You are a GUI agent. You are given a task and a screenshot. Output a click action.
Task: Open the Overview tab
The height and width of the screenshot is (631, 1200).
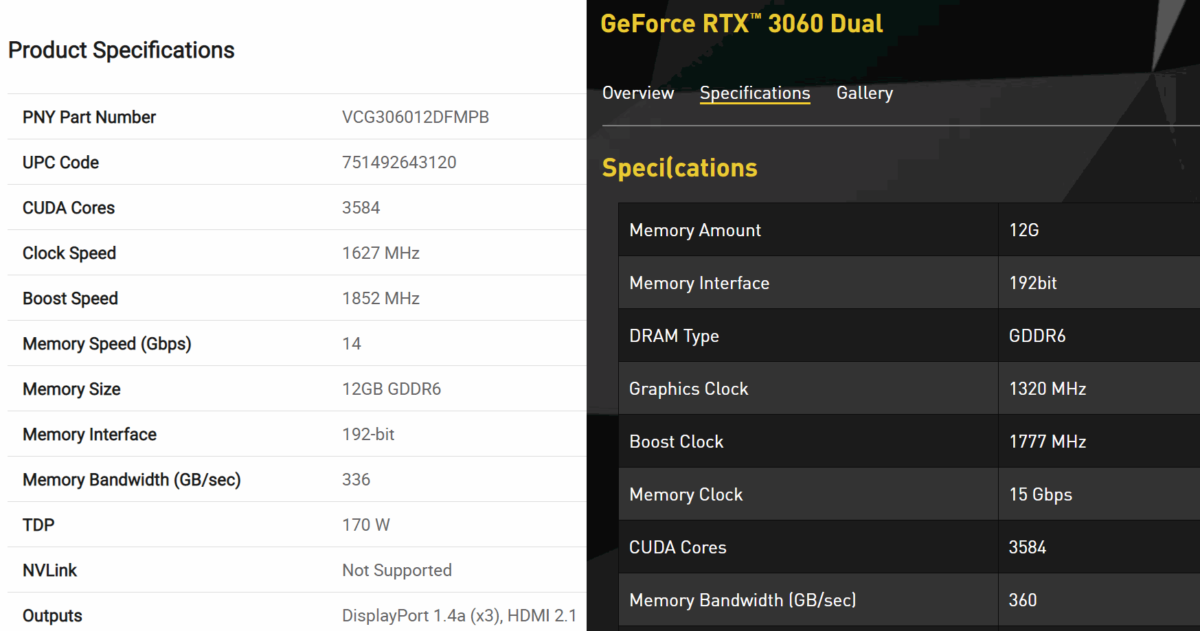(x=638, y=93)
